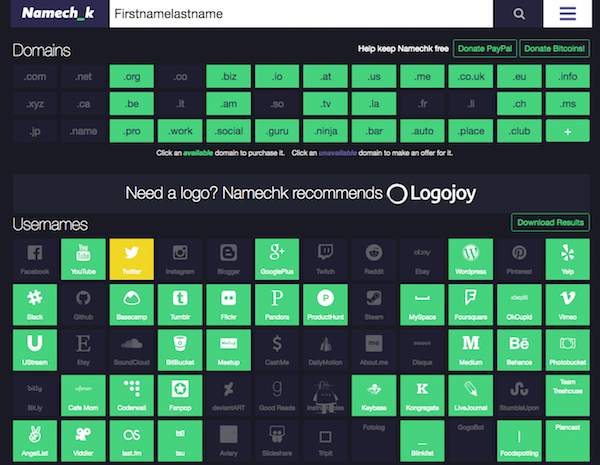600x465 pixels.
Task: Click the Twitch username tile
Action: pyautogui.click(x=325, y=259)
